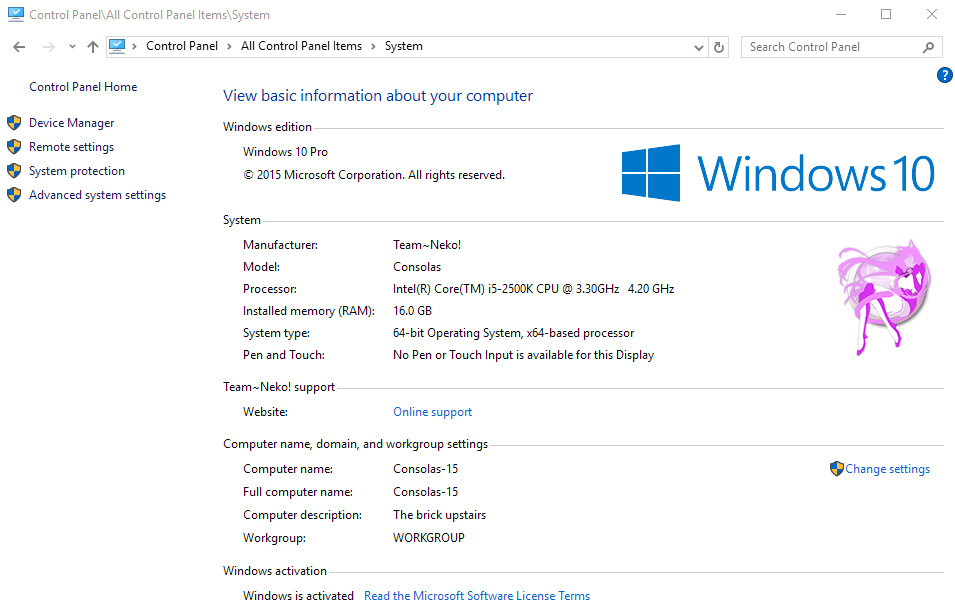This screenshot has width=955, height=609.
Task: Open the Online support link
Action: (x=432, y=412)
